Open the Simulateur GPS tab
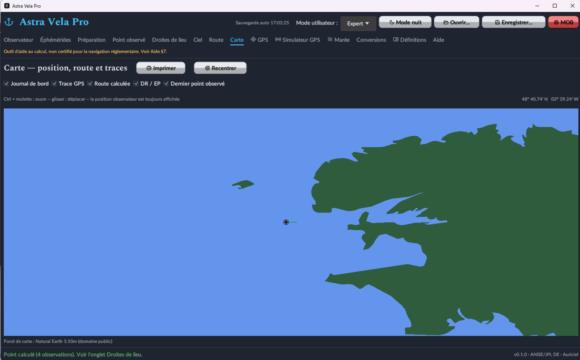This screenshot has width=580, height=360. tap(297, 40)
